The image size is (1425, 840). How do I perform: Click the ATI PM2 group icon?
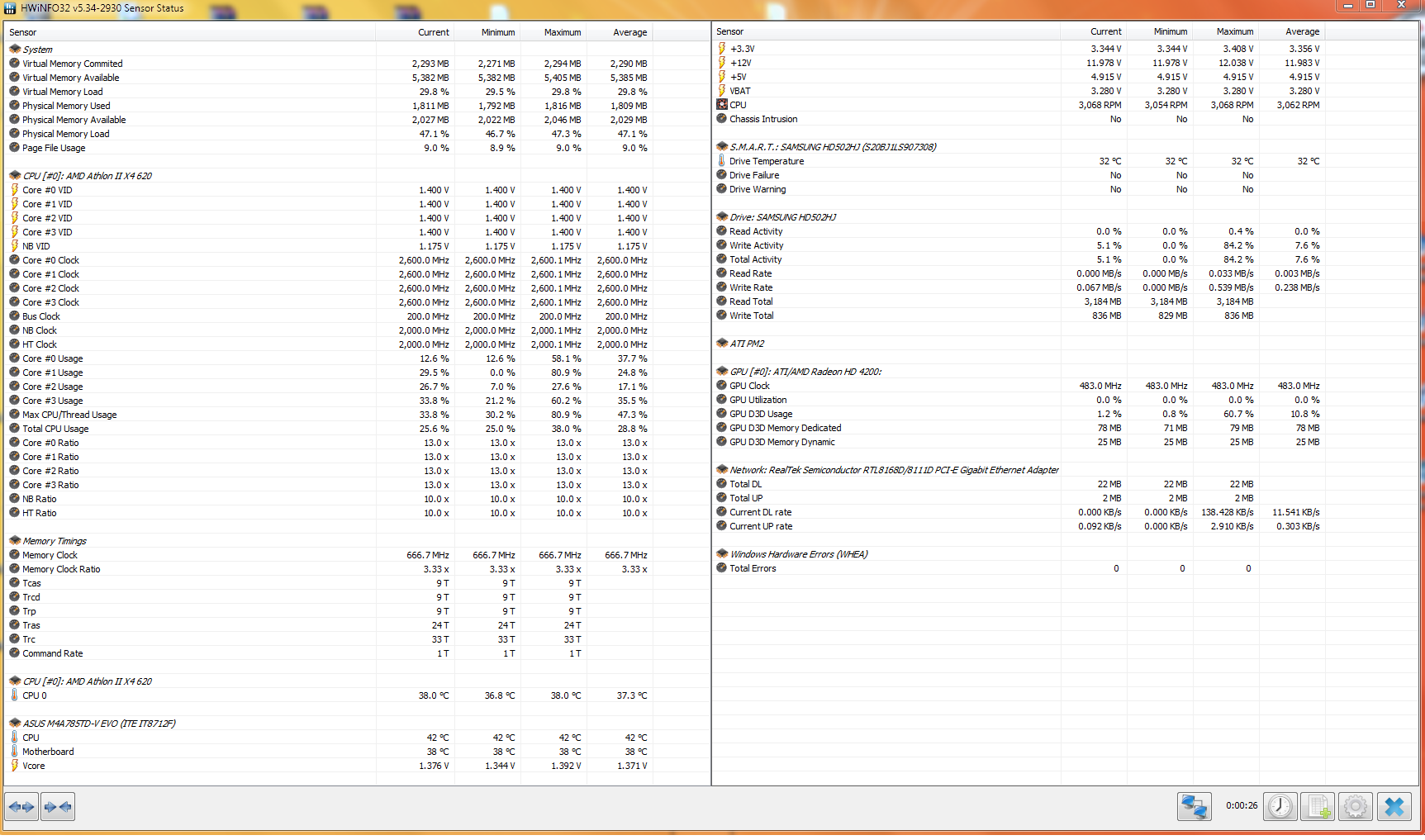pyautogui.click(x=722, y=344)
